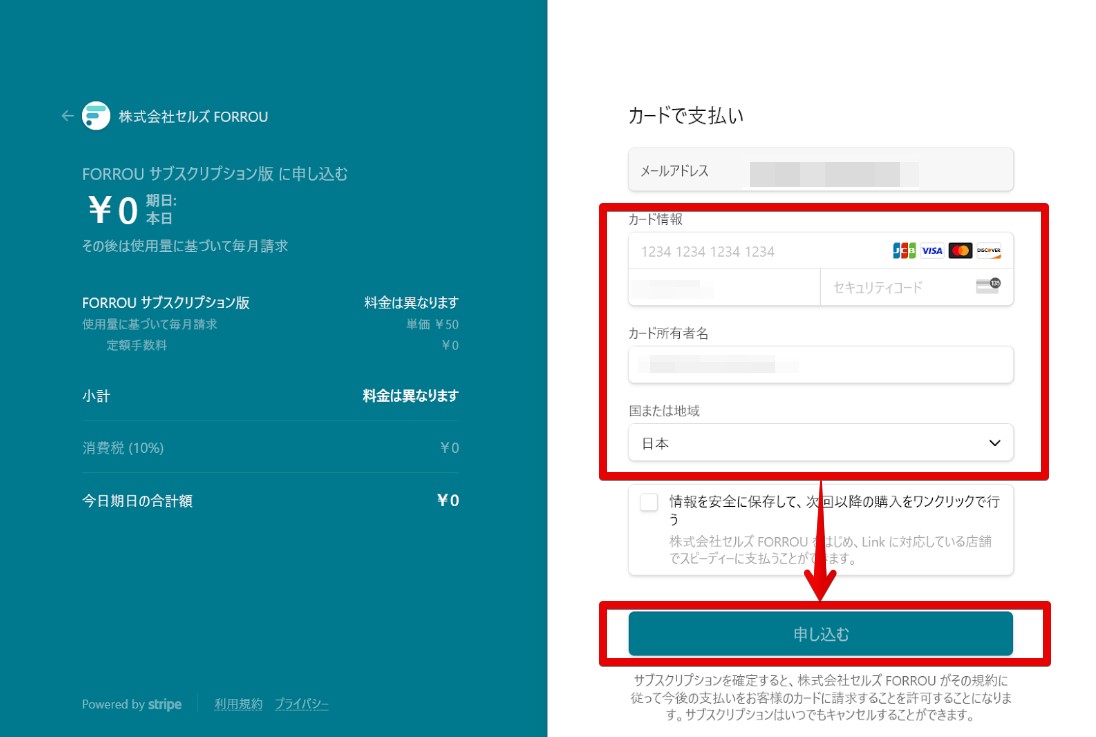Click the 定額手数料 line item

[137, 345]
